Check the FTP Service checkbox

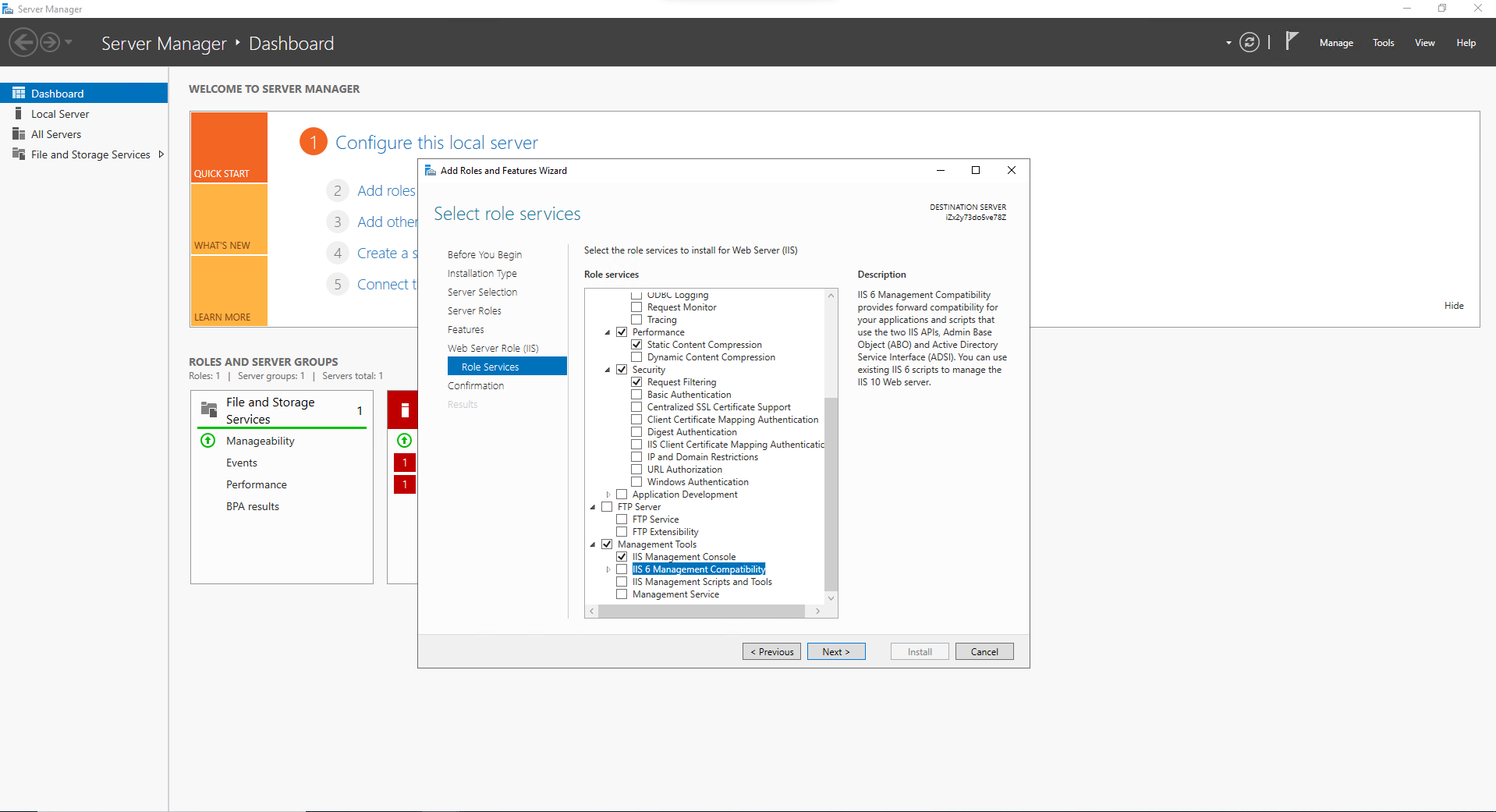pos(622,519)
